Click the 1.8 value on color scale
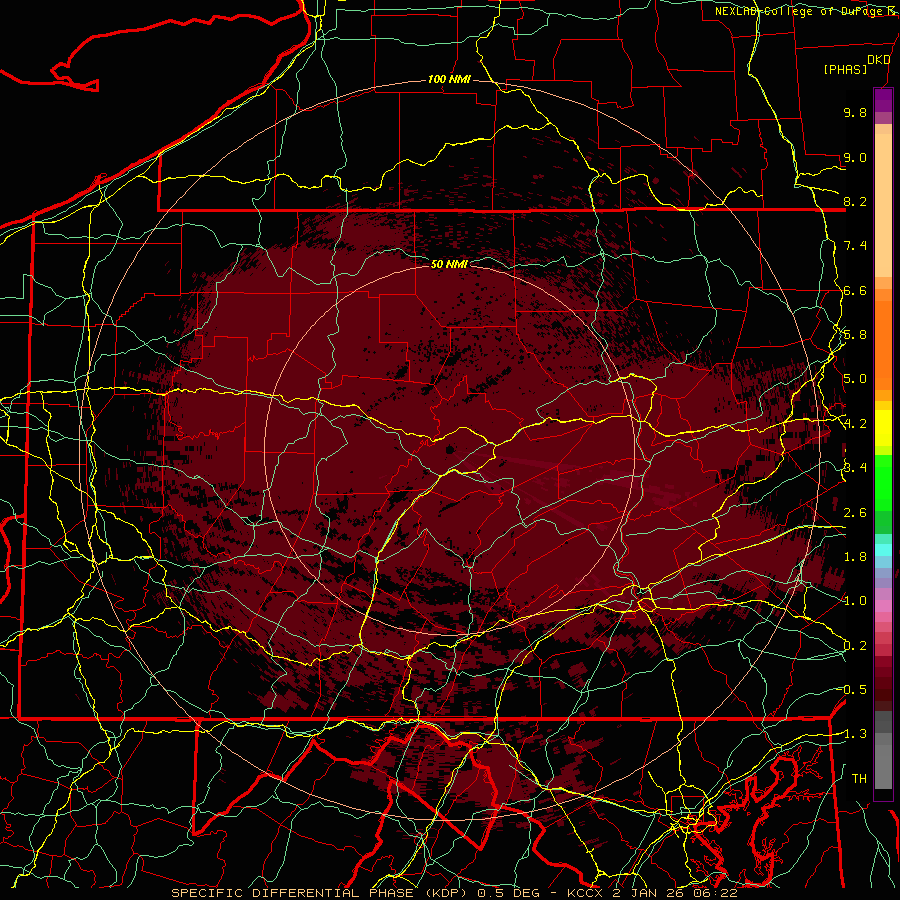 pyautogui.click(x=855, y=557)
